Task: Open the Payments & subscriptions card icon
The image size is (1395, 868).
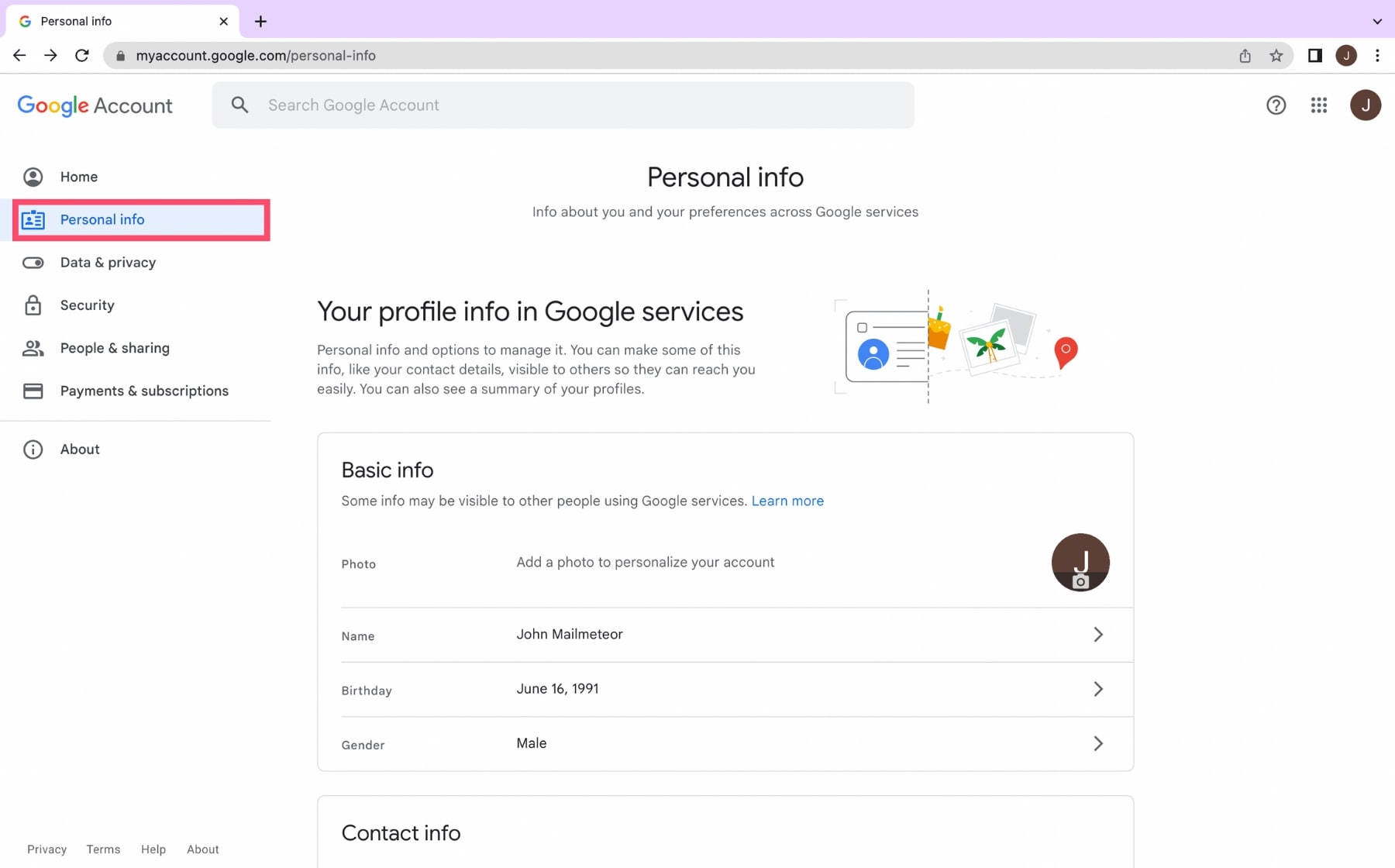Action: (33, 391)
